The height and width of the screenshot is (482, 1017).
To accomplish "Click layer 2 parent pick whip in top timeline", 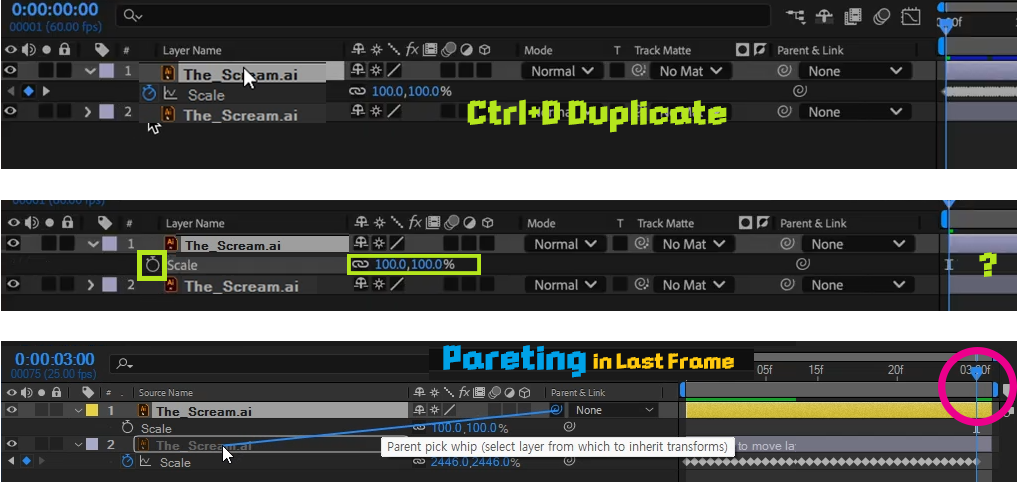I will coord(785,112).
